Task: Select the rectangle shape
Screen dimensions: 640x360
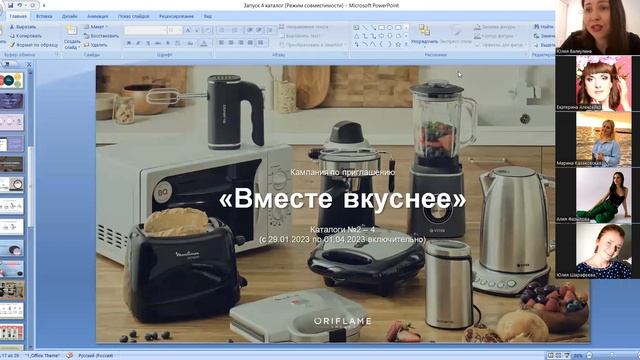Action: [381, 27]
